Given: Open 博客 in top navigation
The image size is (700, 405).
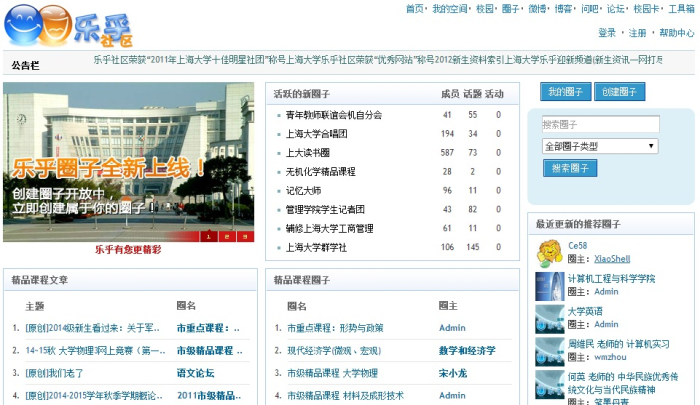Looking at the screenshot, I should point(563,8).
